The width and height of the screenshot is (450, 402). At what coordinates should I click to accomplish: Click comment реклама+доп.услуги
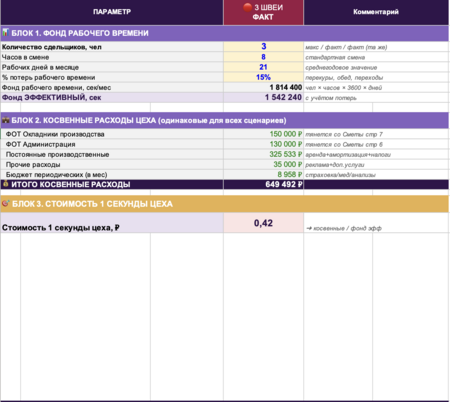pyautogui.click(x=335, y=165)
